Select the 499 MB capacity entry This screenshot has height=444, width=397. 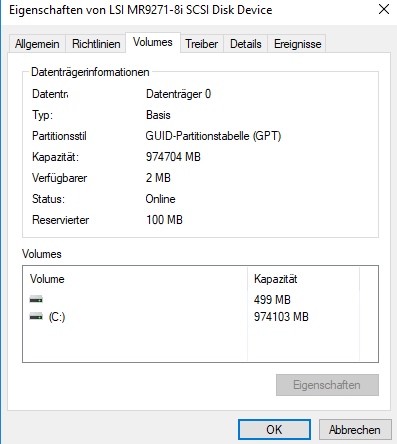click(272, 300)
